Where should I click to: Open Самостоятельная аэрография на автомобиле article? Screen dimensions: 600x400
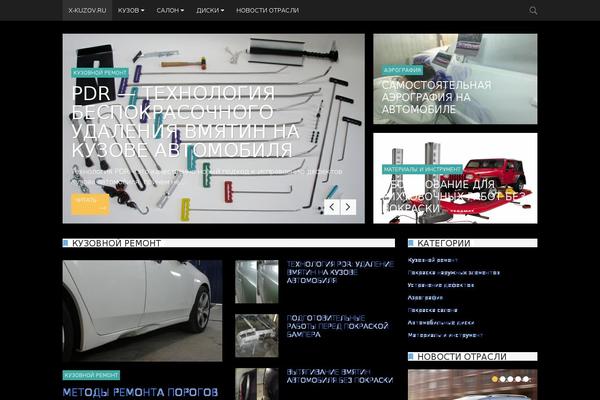tap(436, 97)
